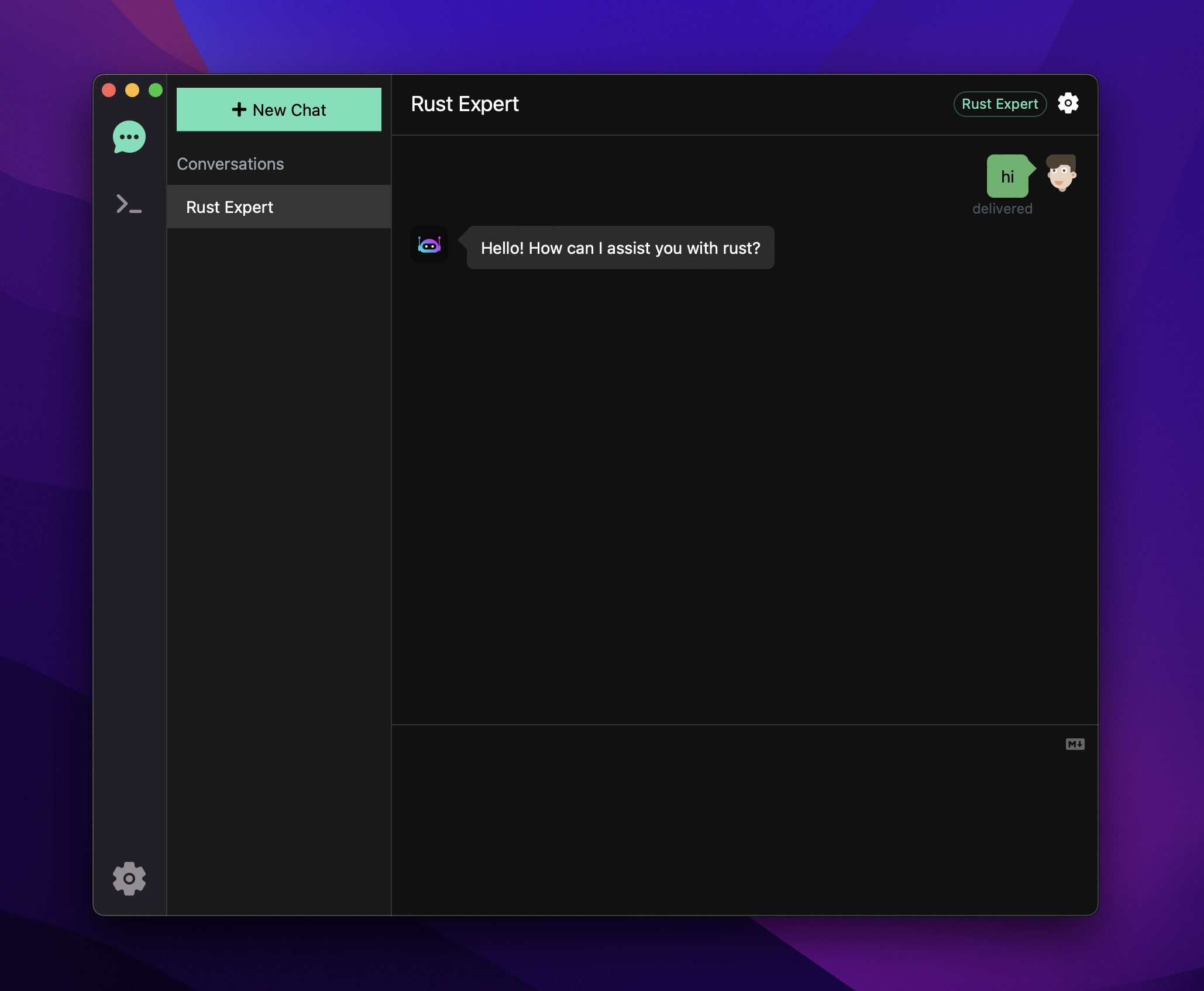Open the chat bubble sidebar icon
This screenshot has width=1204, height=991.
(129, 137)
